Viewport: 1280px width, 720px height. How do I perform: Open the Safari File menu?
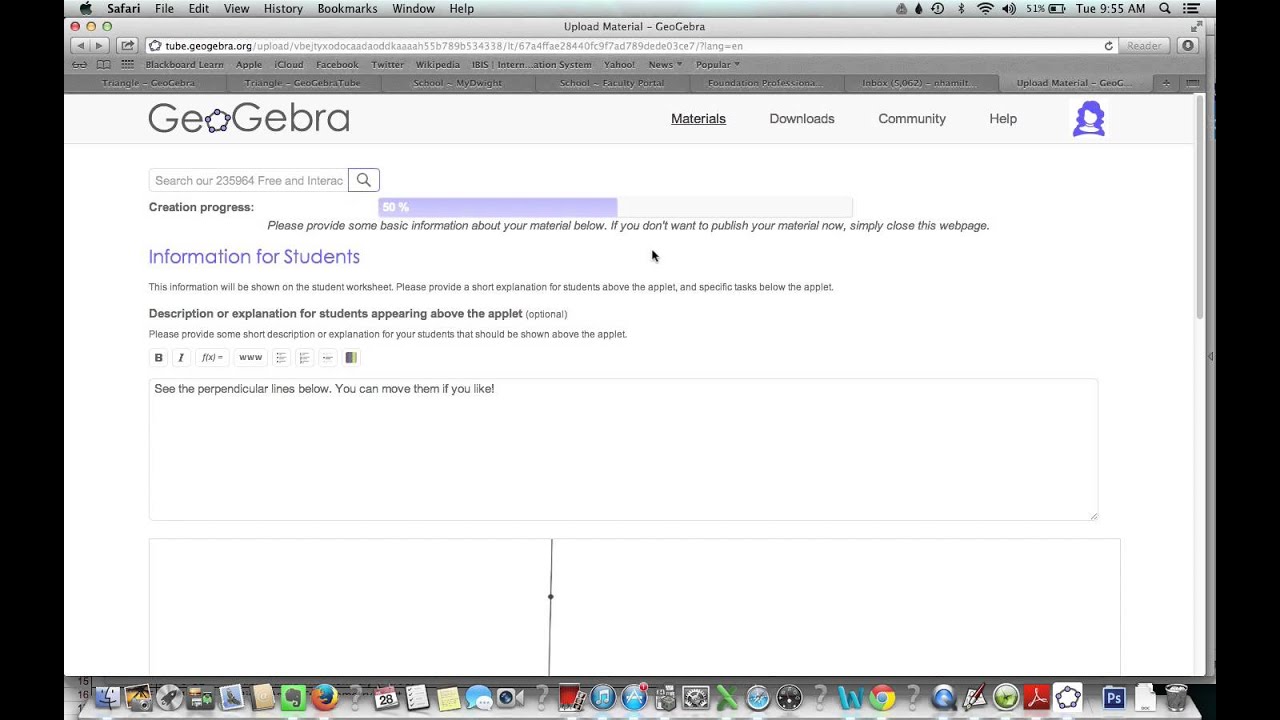coord(164,9)
